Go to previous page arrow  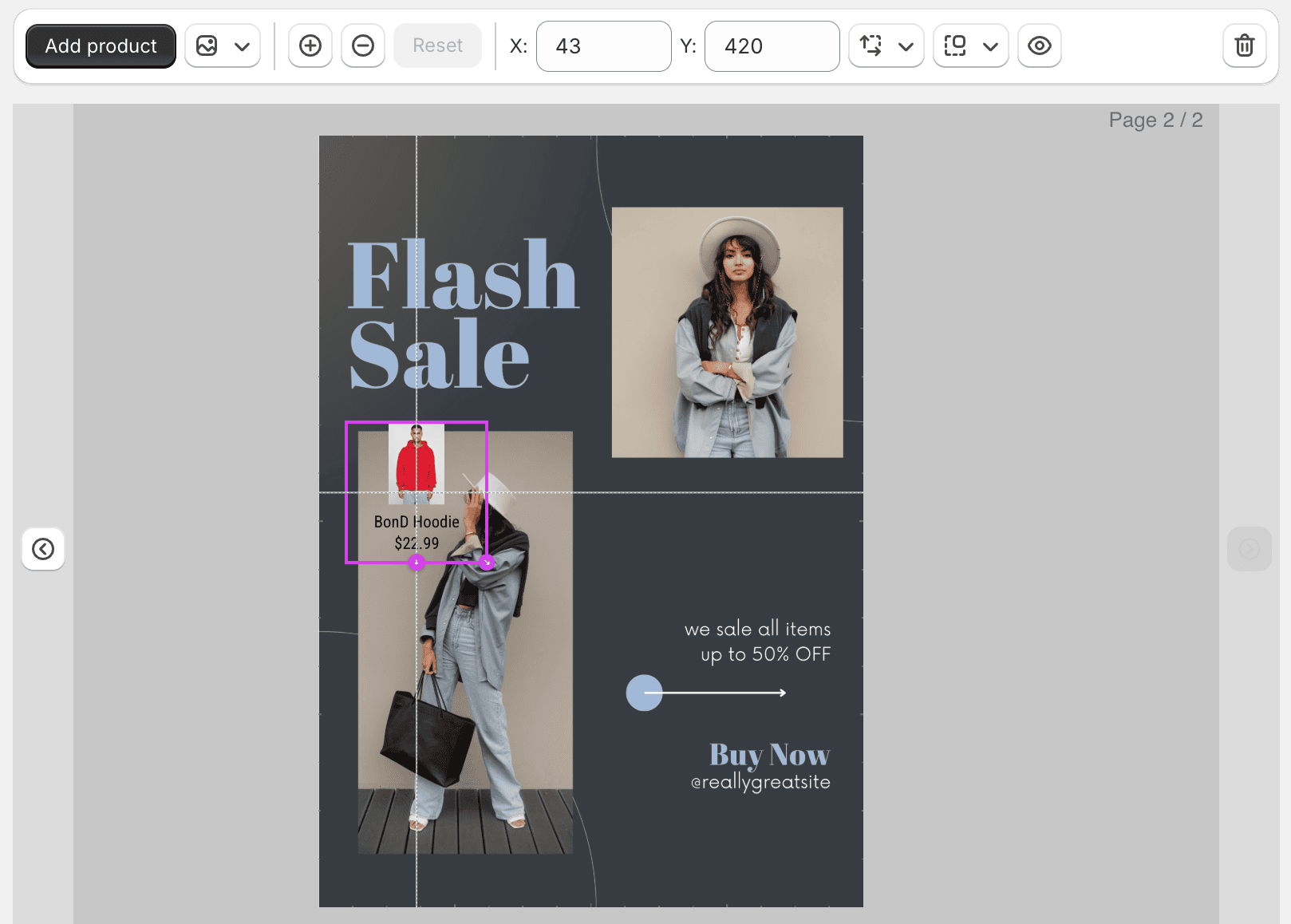click(x=43, y=549)
